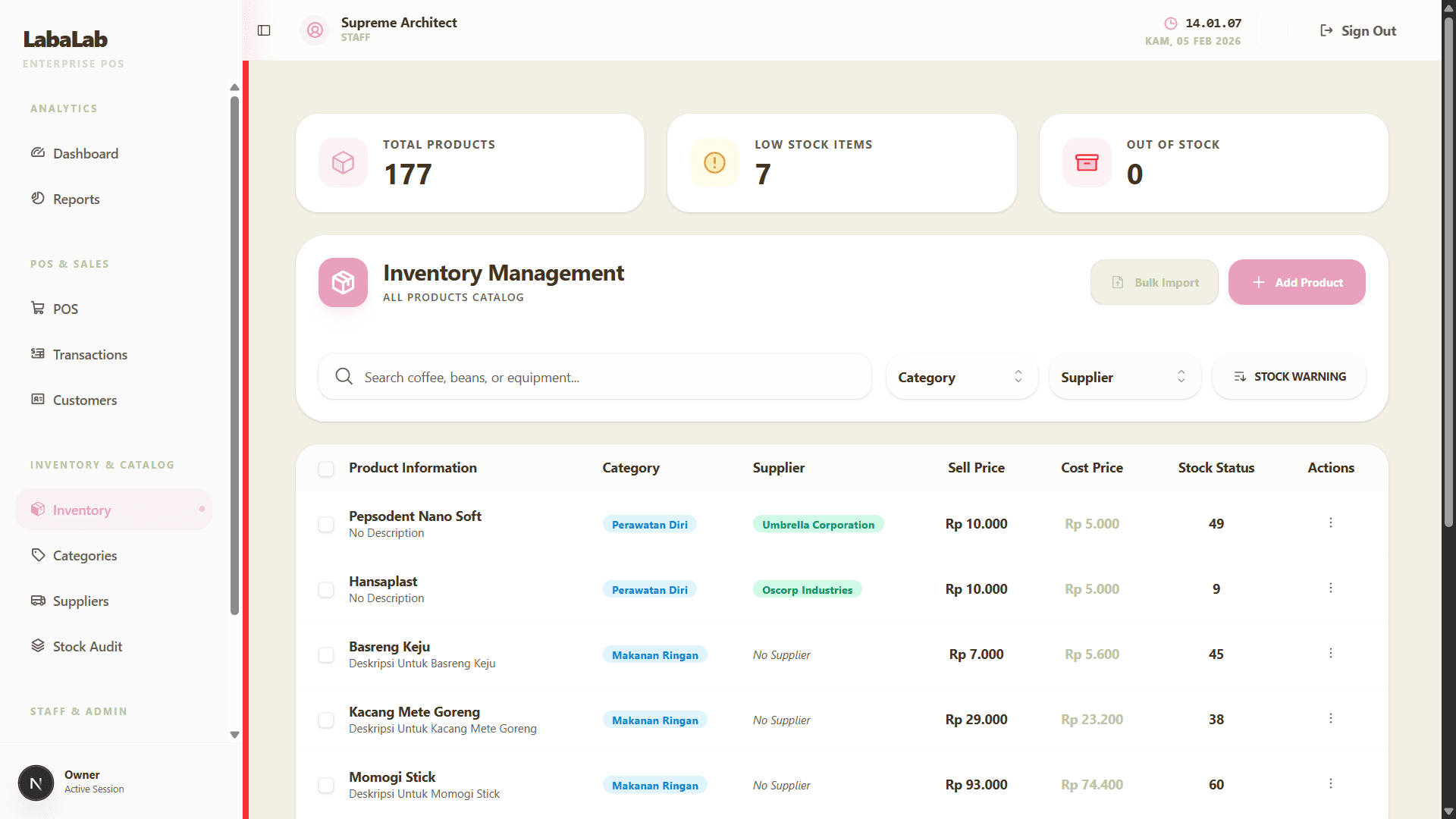Check the Momogi Stick row checkbox
Screen dimensions: 1456x819
tap(326, 786)
